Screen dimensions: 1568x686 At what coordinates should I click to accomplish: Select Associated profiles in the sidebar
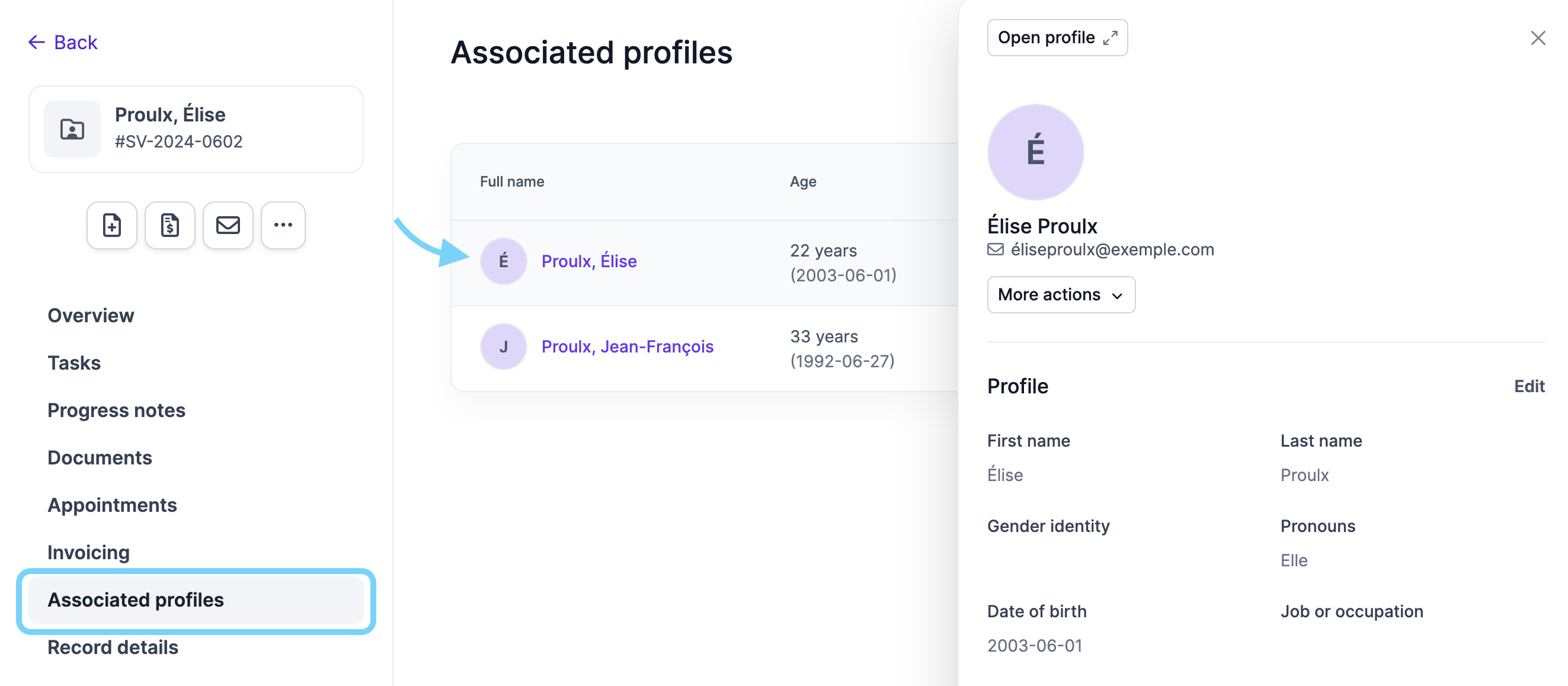196,600
